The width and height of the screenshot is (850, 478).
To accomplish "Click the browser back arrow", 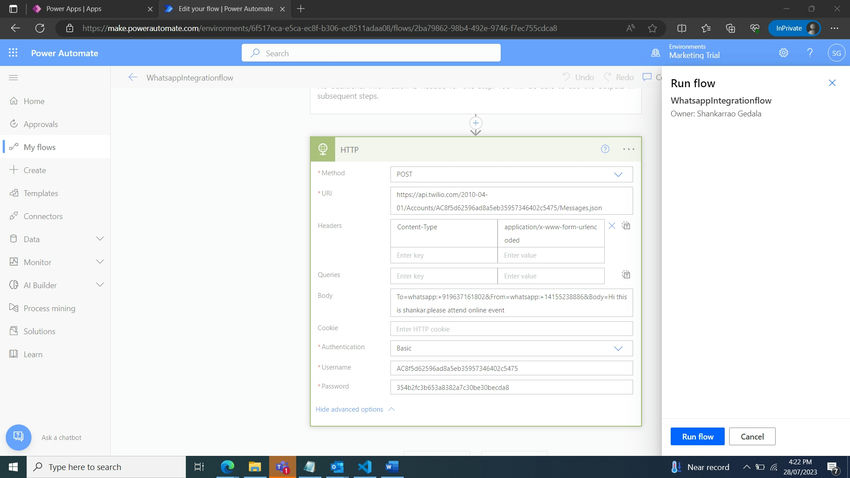I will 15,28.
